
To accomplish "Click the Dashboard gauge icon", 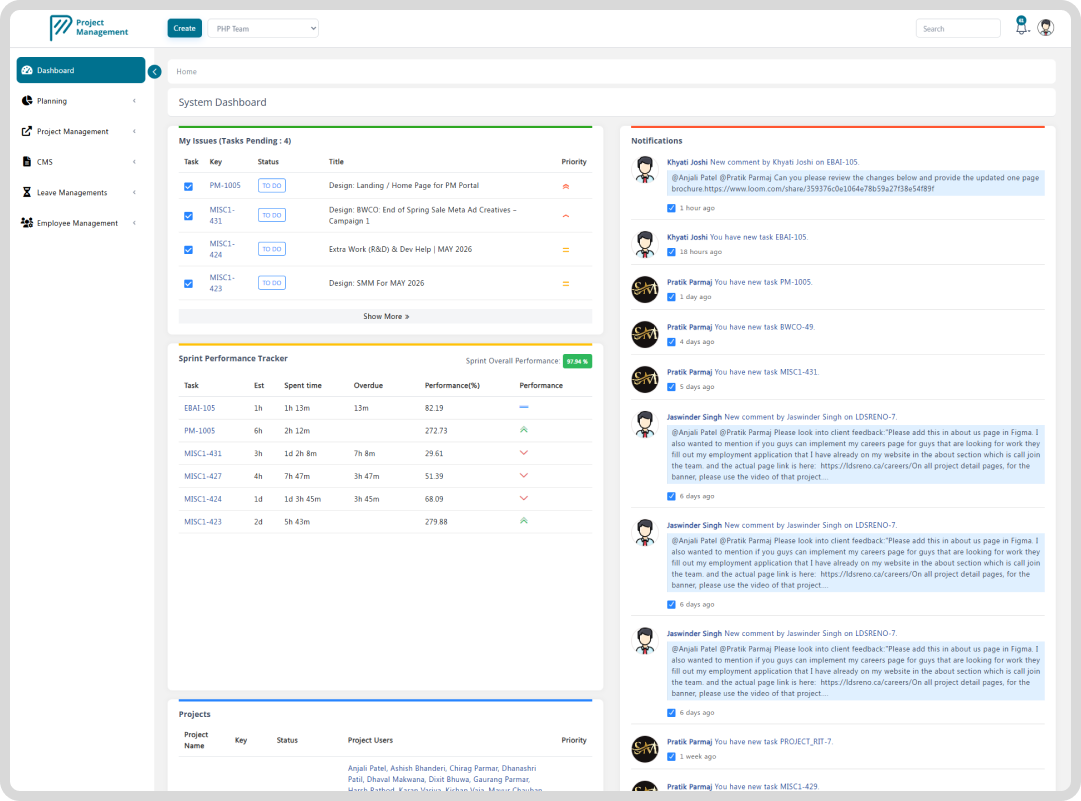I will [27, 70].
